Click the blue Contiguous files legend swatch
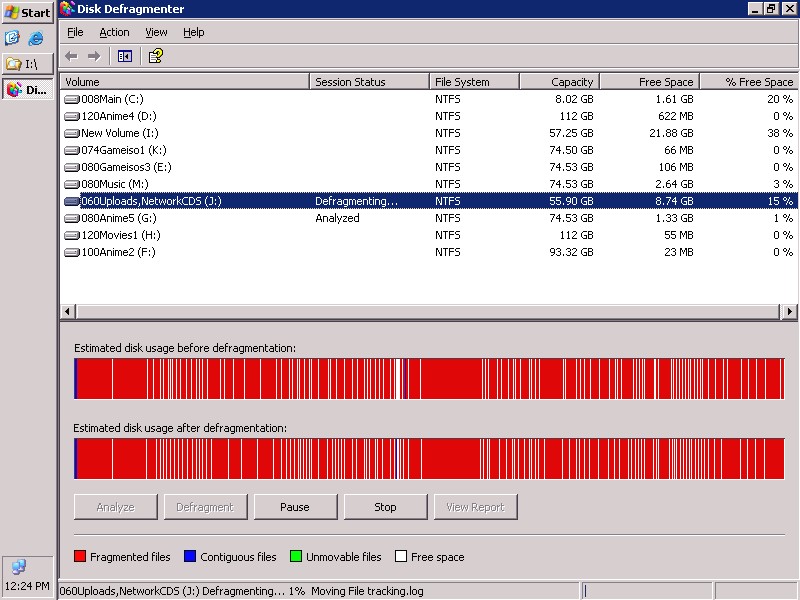The image size is (800, 600). tap(190, 556)
